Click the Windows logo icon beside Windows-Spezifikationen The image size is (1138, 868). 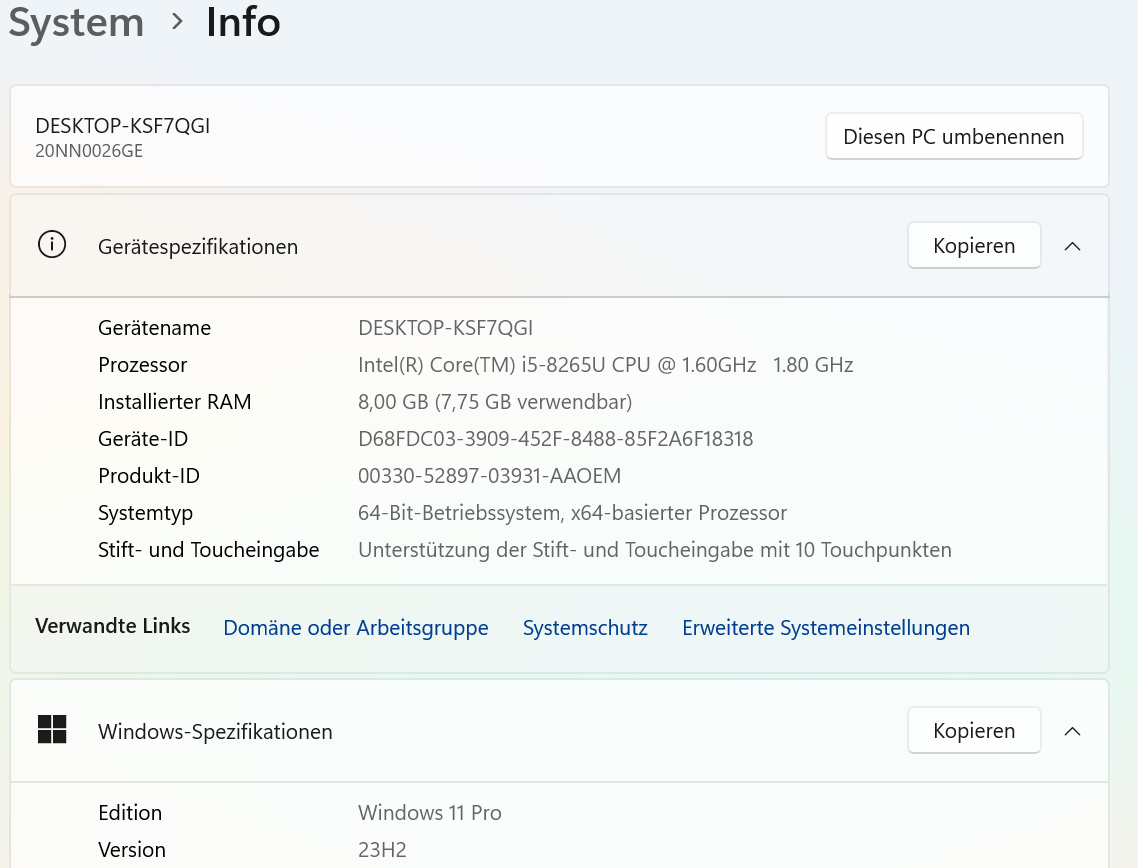coord(52,729)
